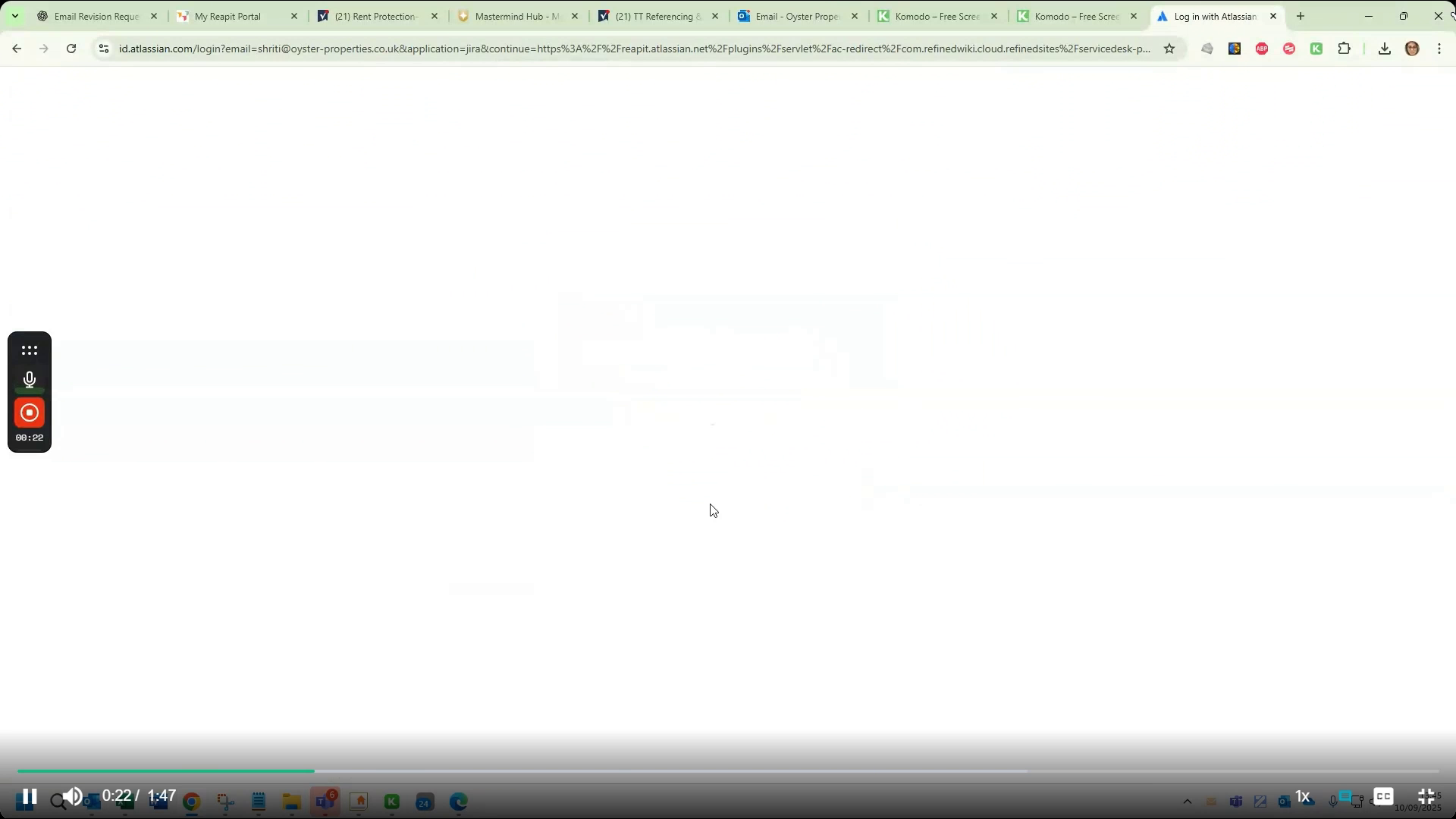Screen dimensions: 1456x819
Task: Bookmark the current page with the star
Action: click(x=1169, y=49)
